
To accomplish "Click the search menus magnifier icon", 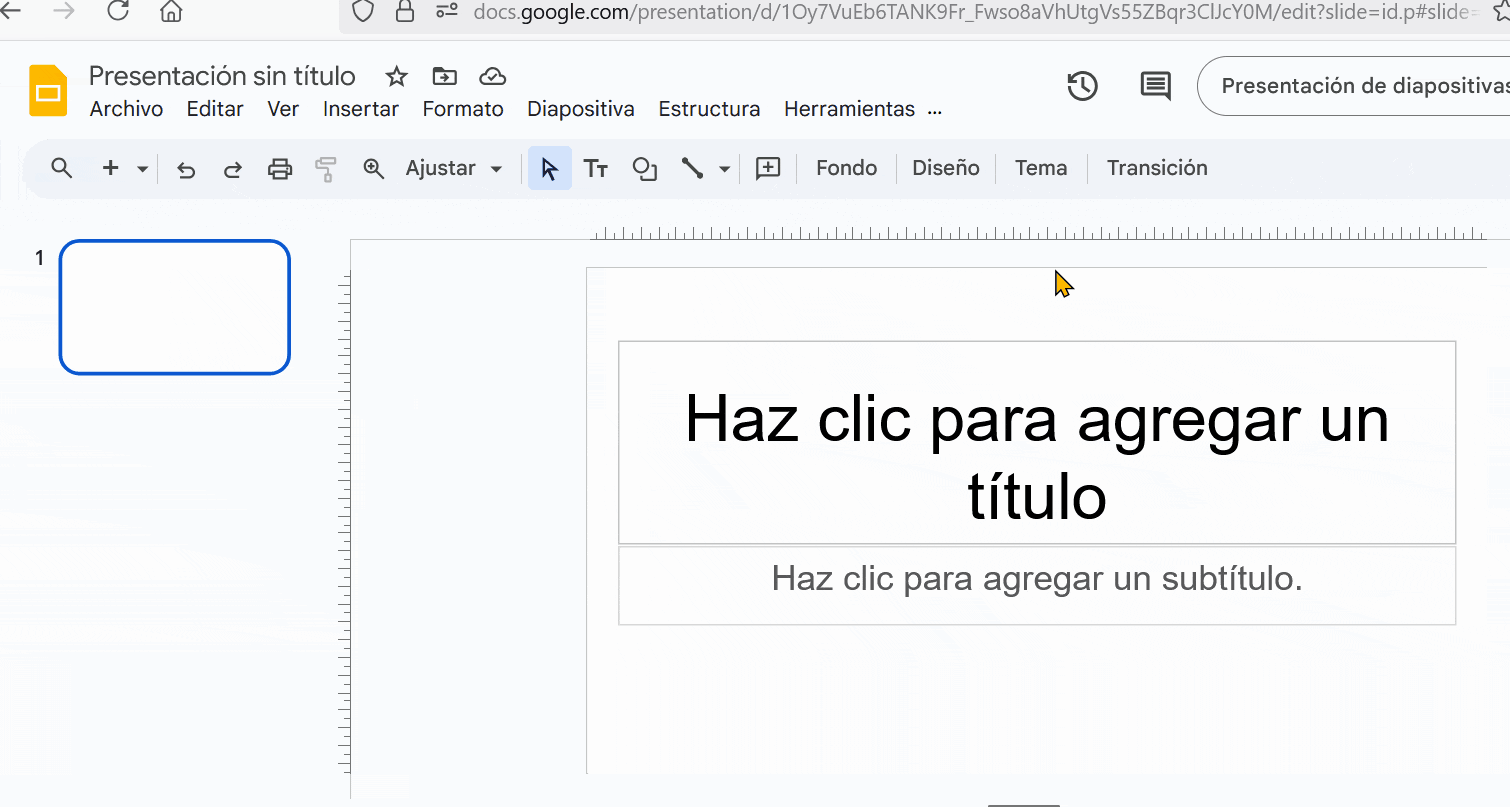I will click(62, 168).
